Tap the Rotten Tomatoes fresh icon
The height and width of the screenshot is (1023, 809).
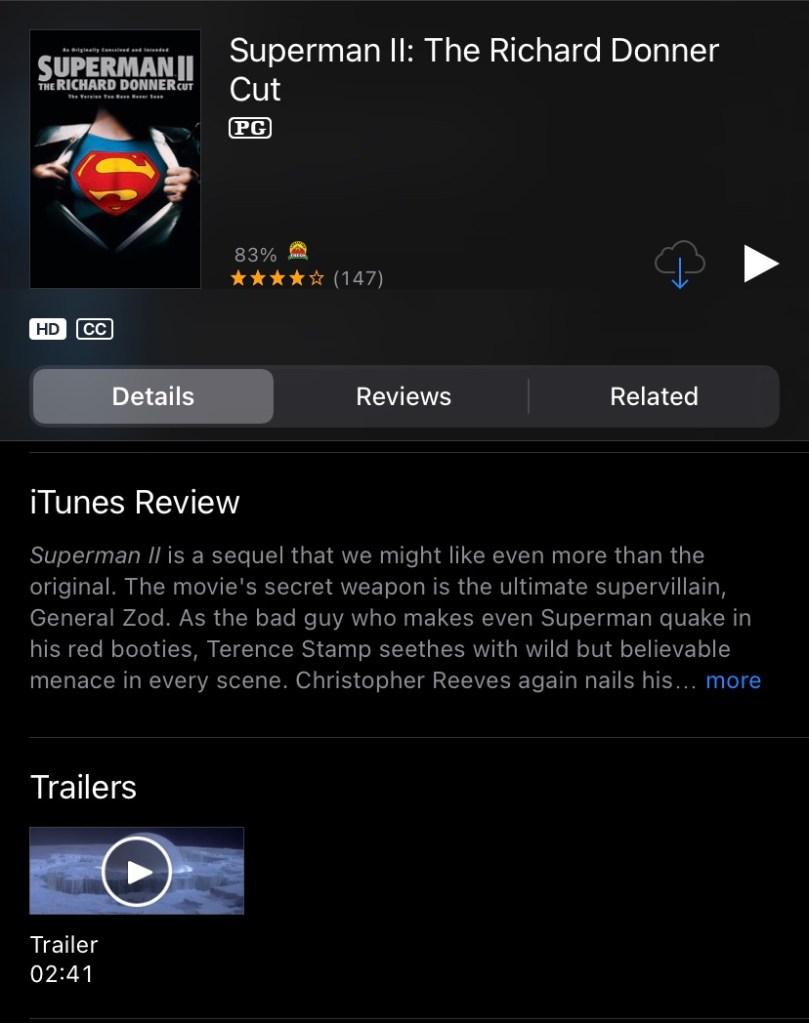pyautogui.click(x=298, y=251)
